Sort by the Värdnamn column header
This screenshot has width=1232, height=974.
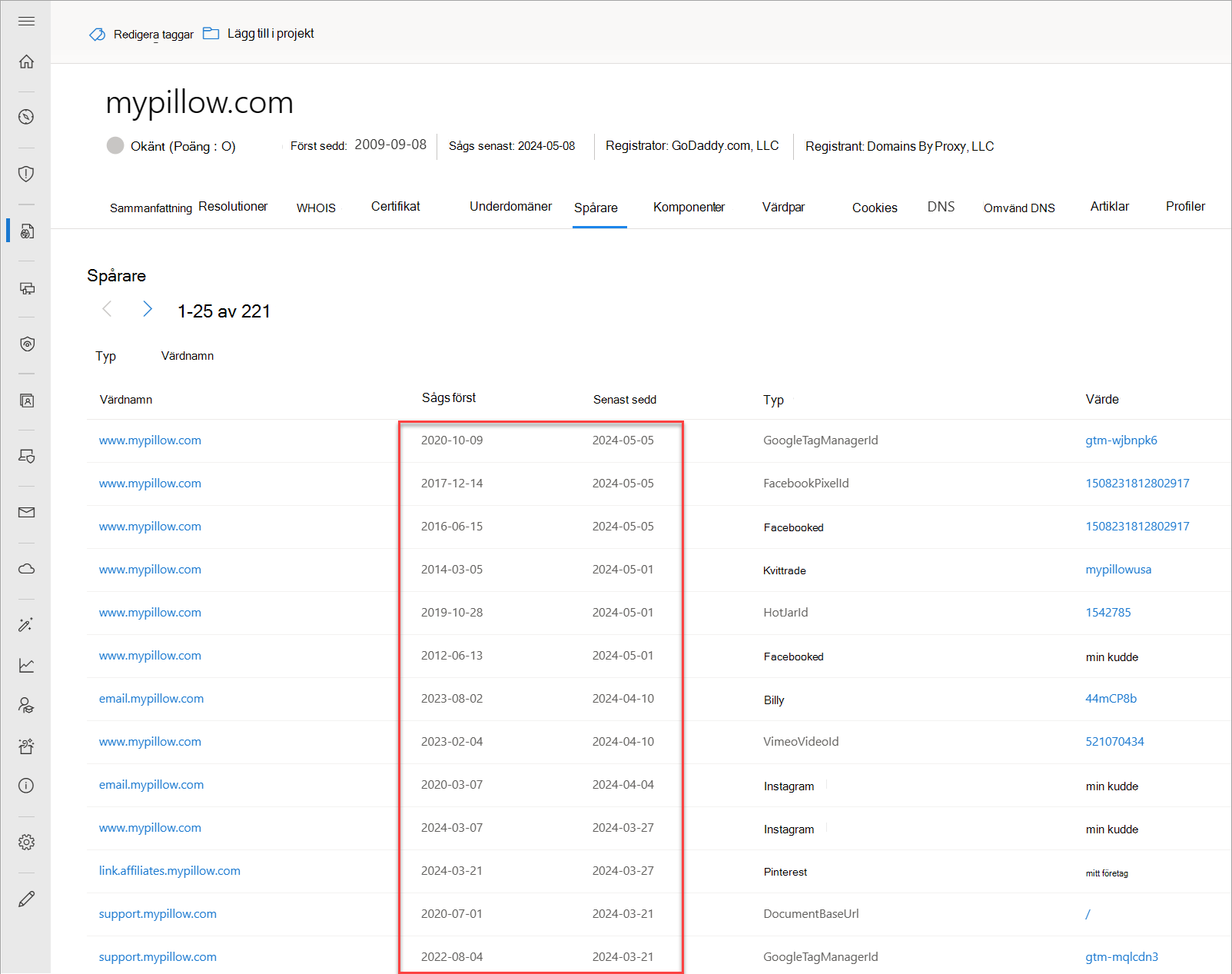126,400
